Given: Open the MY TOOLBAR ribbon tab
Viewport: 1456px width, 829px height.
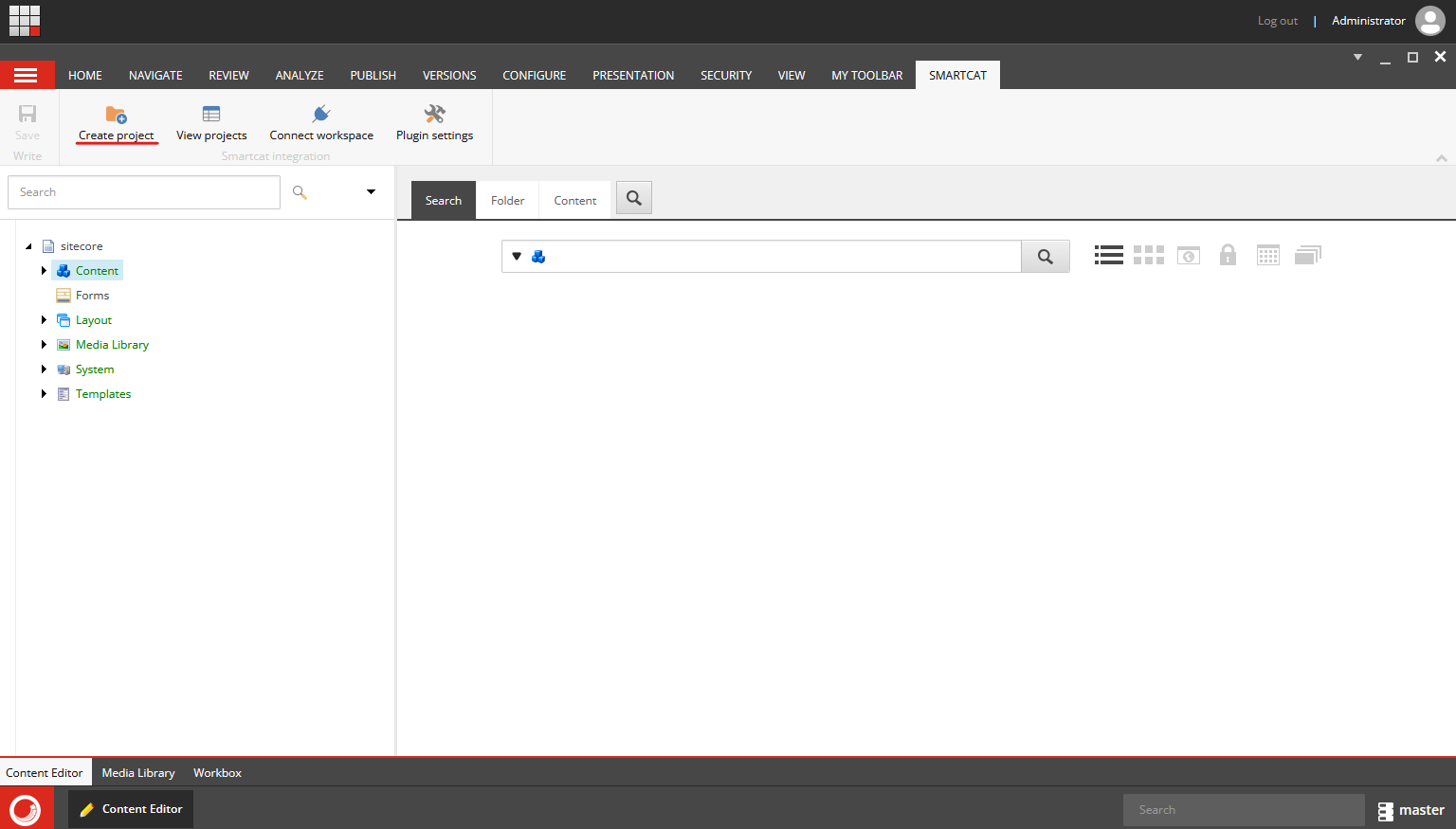Looking at the screenshot, I should coord(867,76).
